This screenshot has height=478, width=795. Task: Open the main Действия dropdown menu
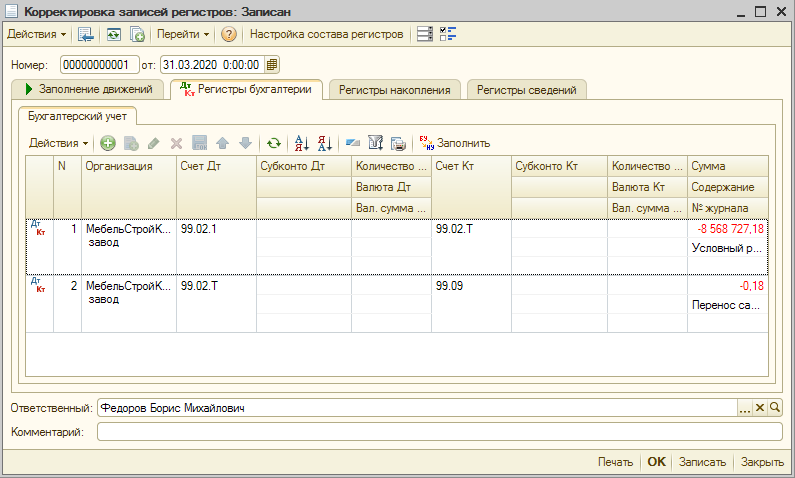37,34
